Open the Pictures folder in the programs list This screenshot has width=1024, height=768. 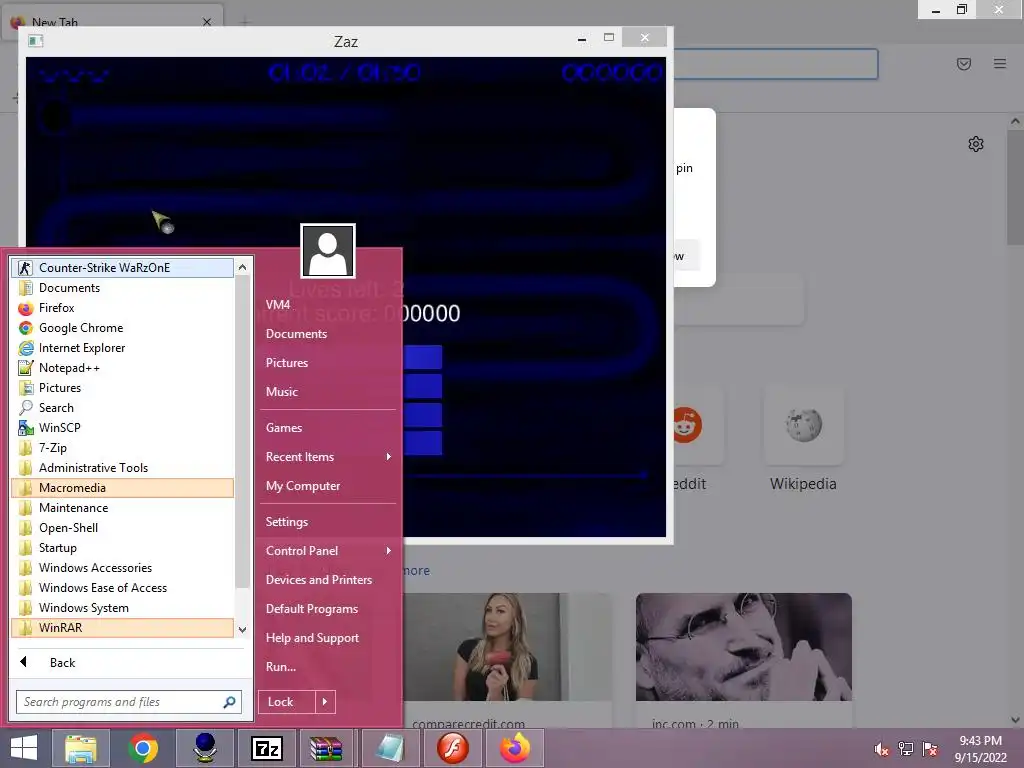click(122, 388)
